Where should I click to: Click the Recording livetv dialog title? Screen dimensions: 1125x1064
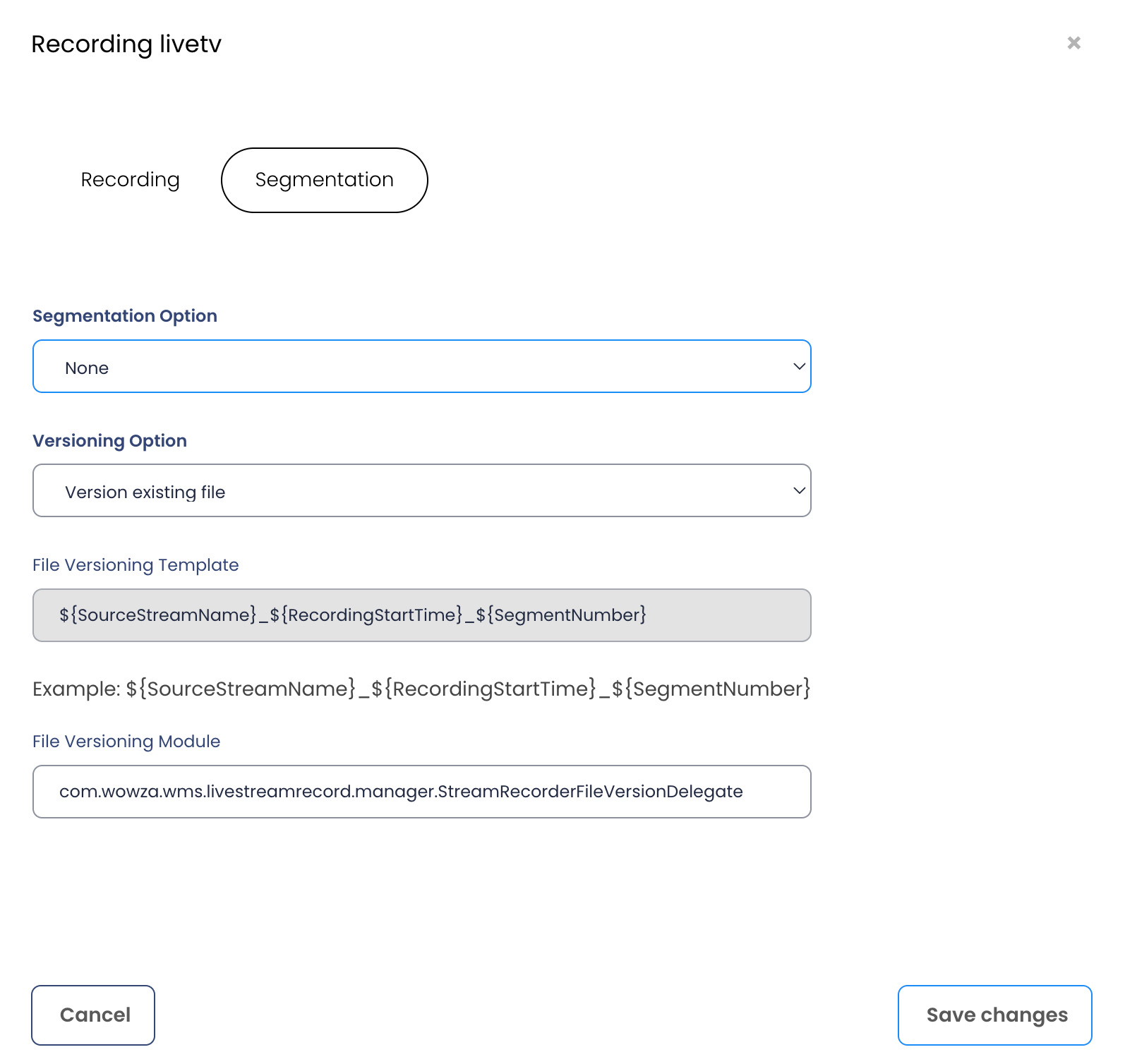126,44
